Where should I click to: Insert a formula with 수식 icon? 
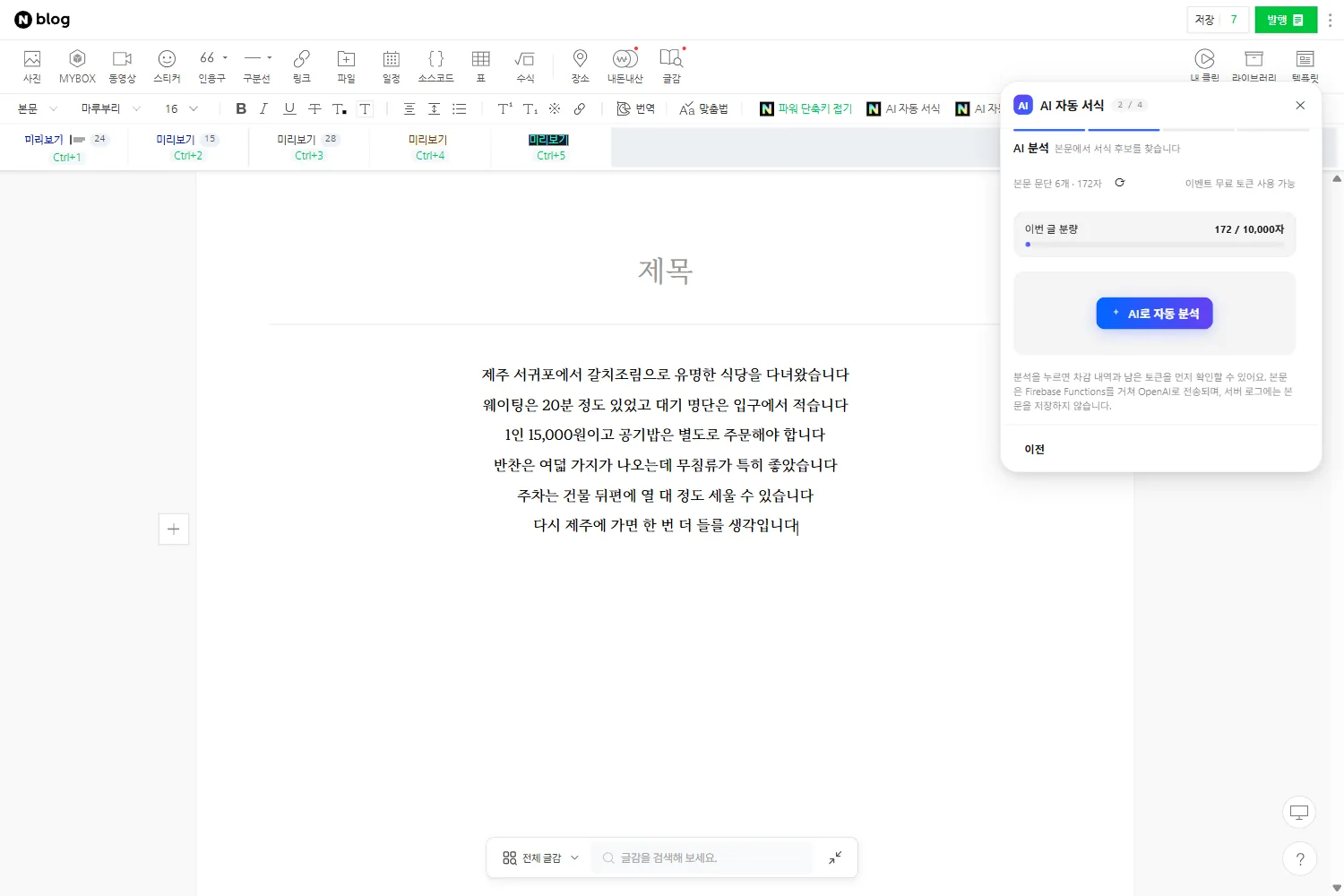(525, 66)
